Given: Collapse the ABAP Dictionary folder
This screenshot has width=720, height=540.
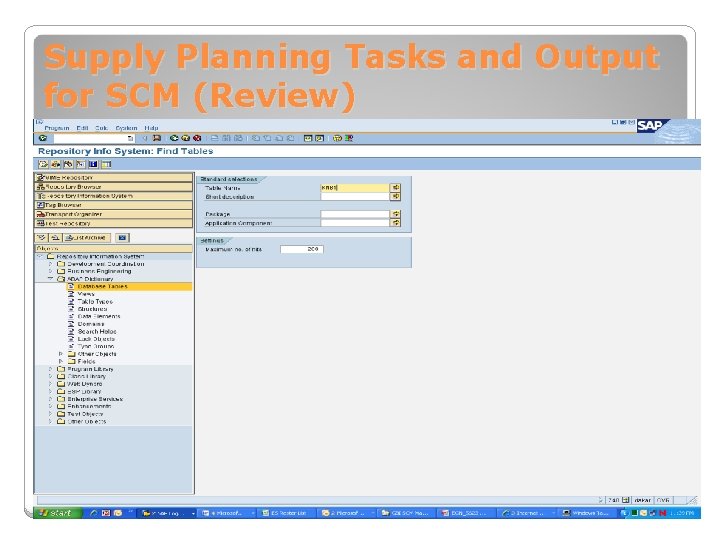Looking at the screenshot, I should (51, 279).
